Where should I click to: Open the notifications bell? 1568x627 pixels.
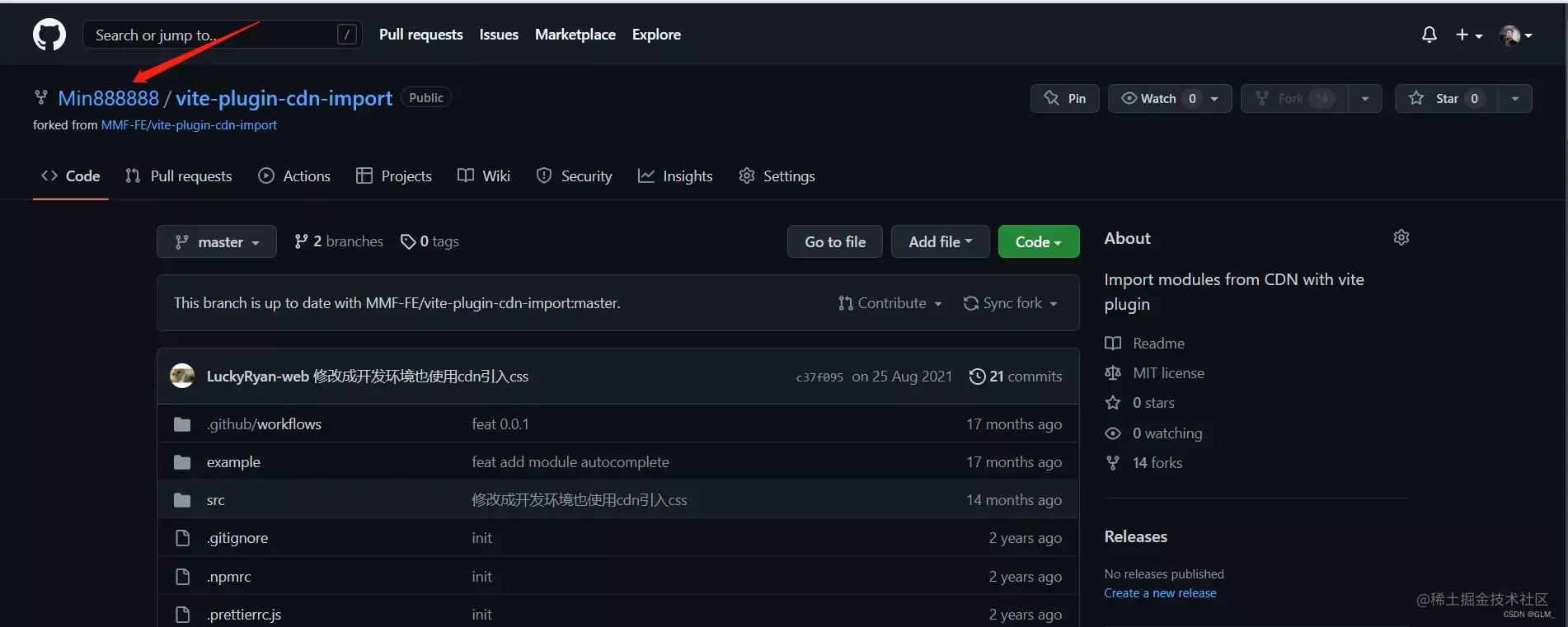[x=1430, y=35]
